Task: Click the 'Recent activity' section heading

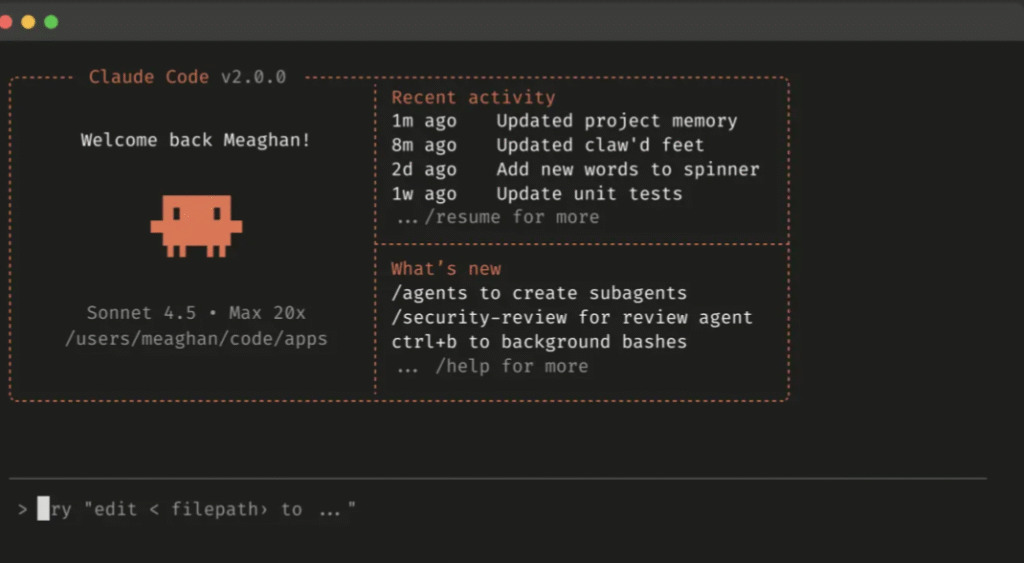Action: click(472, 97)
